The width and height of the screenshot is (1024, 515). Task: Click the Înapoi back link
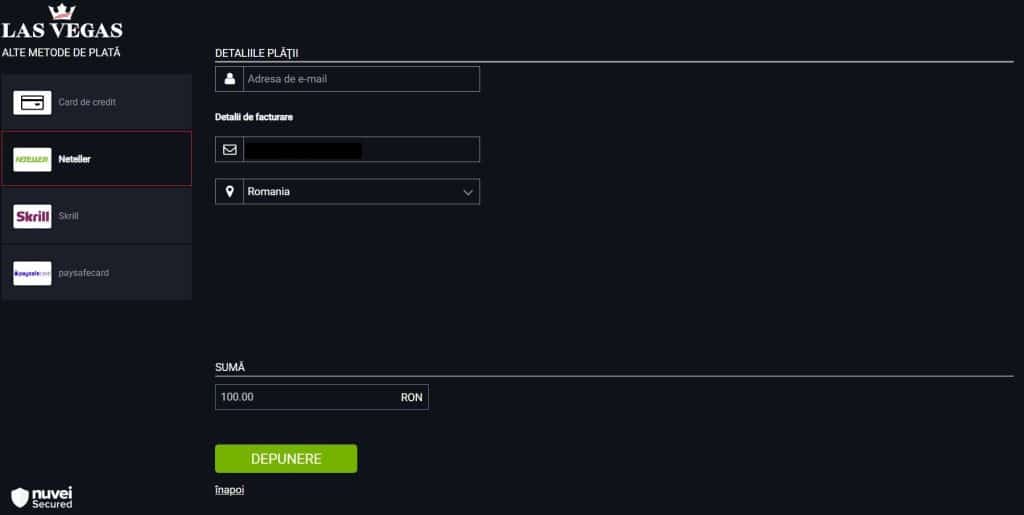click(229, 490)
